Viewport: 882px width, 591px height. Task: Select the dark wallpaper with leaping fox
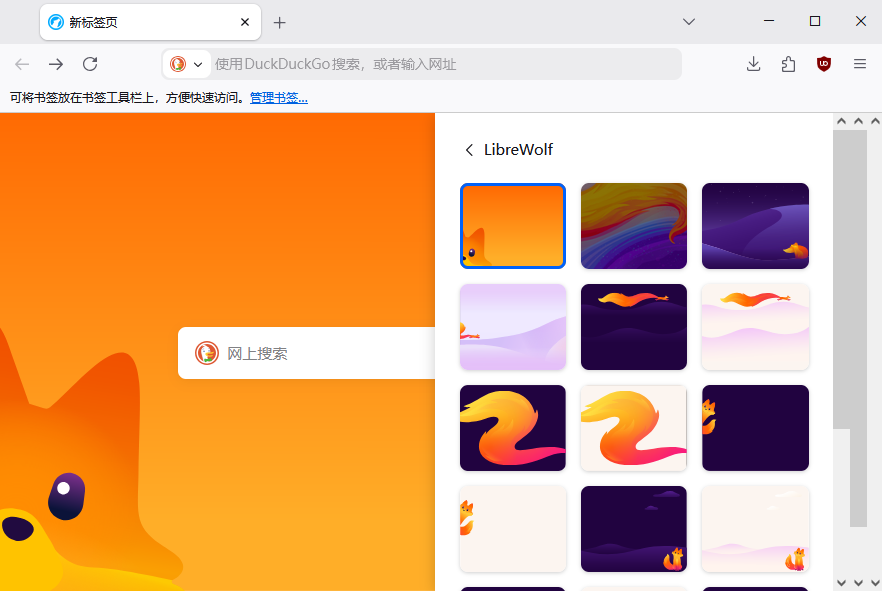click(x=633, y=327)
